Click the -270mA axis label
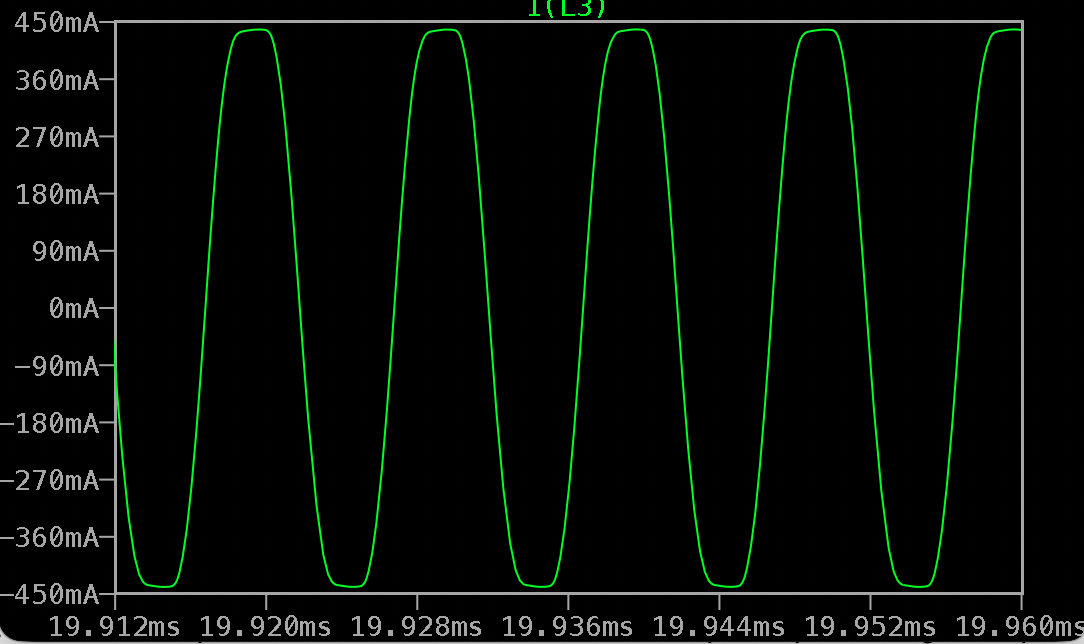The height and width of the screenshot is (644, 1084). click(x=50, y=480)
